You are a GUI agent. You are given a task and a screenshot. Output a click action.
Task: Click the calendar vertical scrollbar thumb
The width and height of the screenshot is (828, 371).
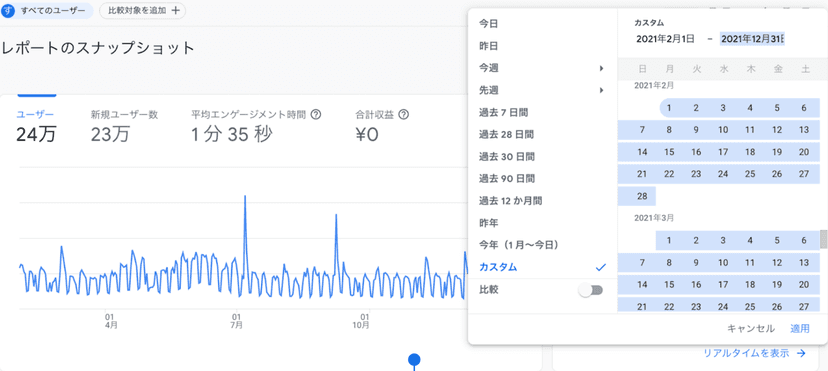pyautogui.click(x=823, y=239)
